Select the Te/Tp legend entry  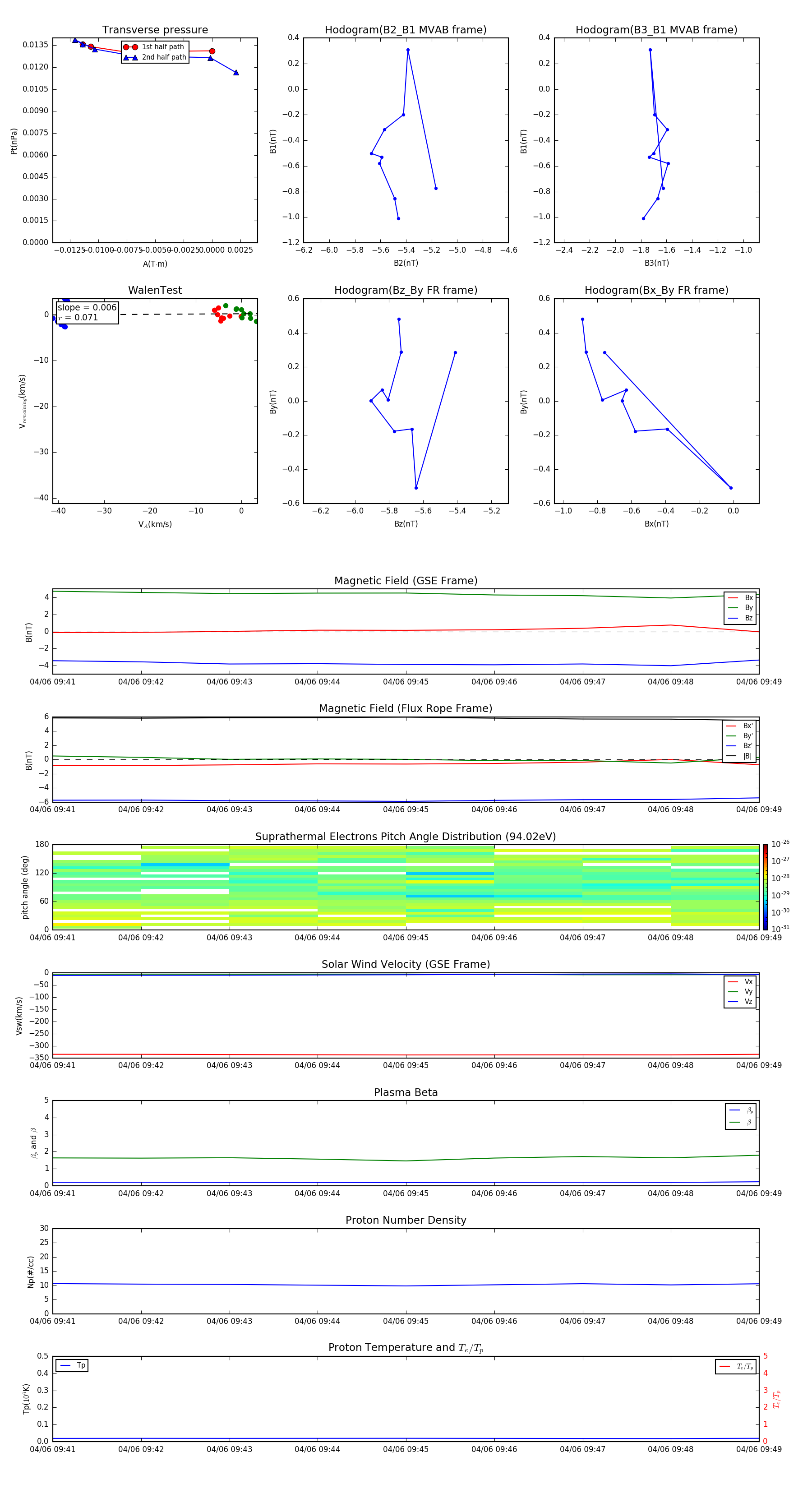(x=736, y=1366)
